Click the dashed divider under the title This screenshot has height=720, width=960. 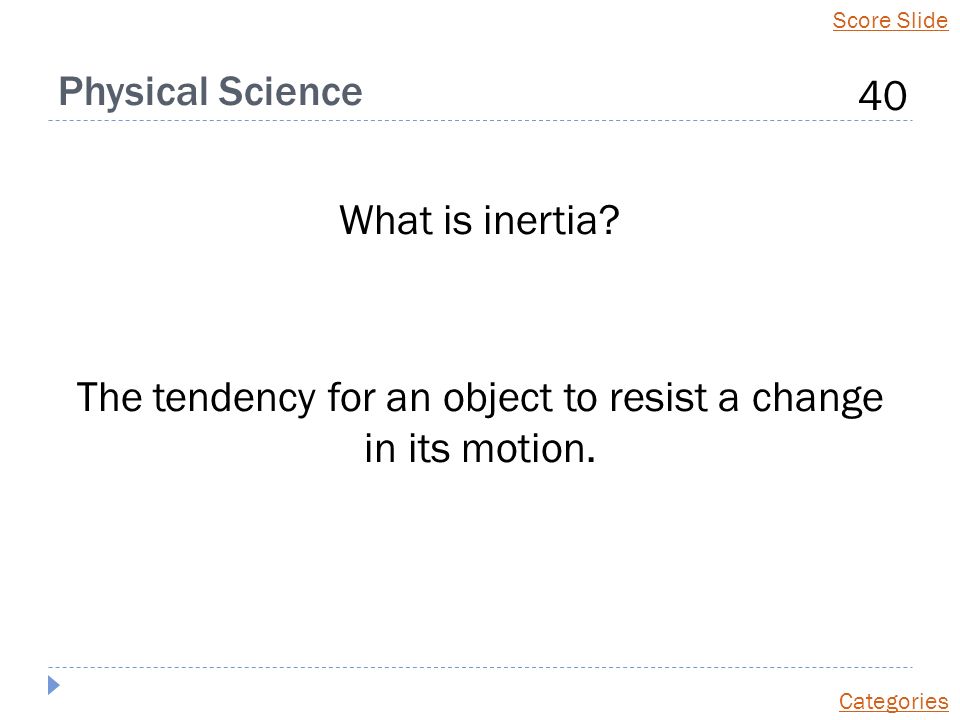click(x=480, y=121)
